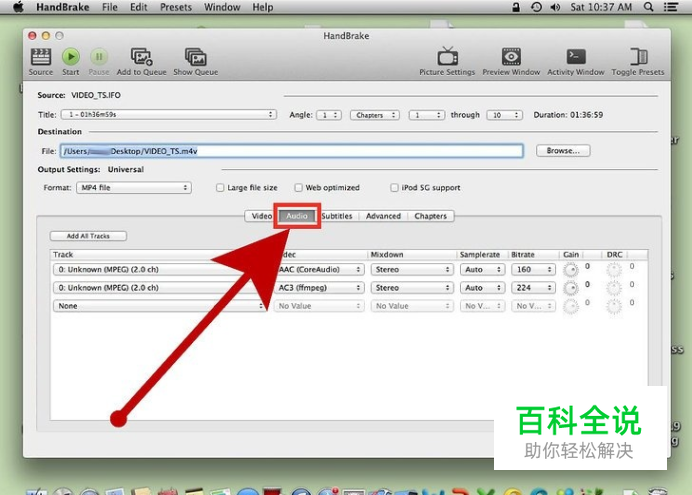Switch to the Video tab
The height and width of the screenshot is (495, 692).
261,216
